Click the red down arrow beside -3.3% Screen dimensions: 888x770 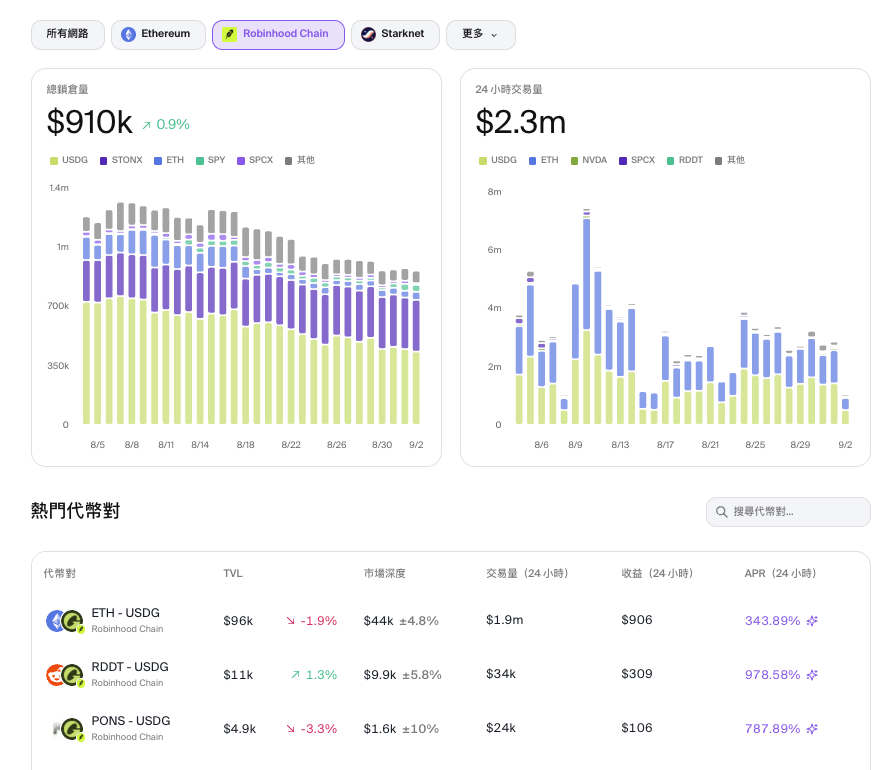(291, 729)
